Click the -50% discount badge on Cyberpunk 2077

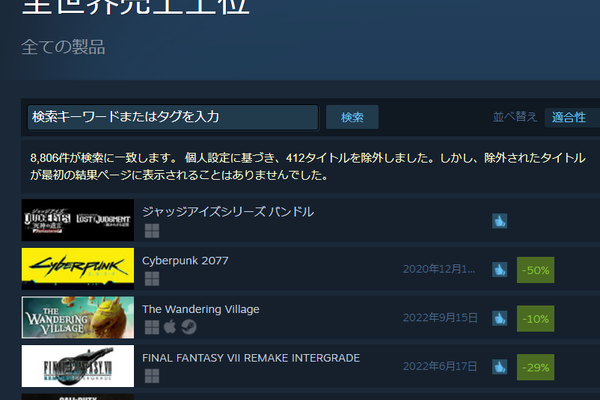535,270
